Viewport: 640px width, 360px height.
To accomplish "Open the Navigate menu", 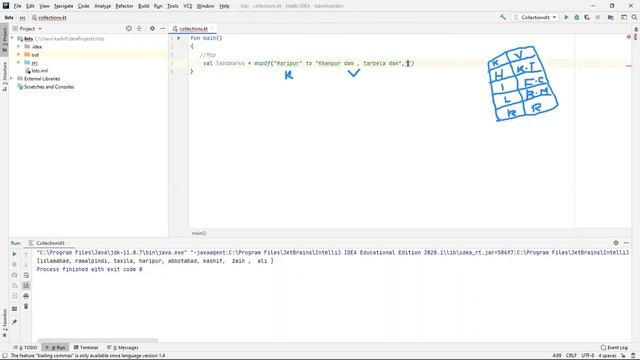I will [x=64, y=6].
